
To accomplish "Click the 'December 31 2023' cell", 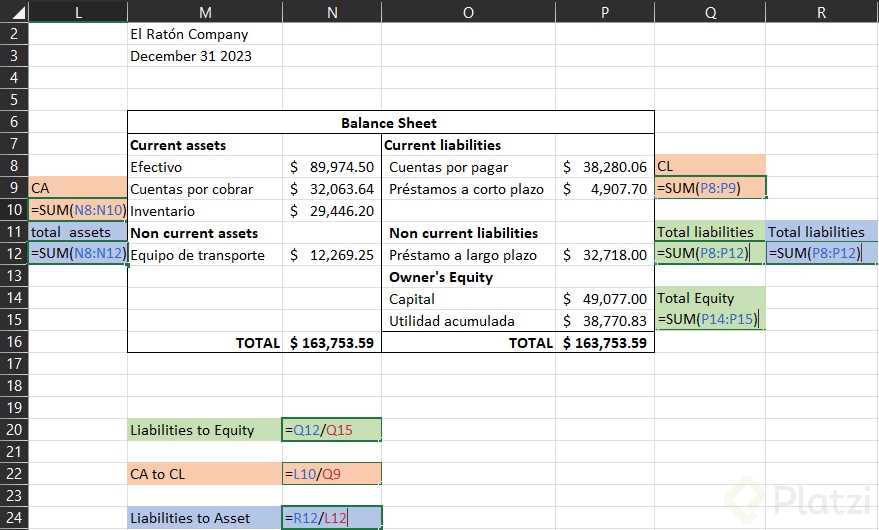I will [205, 56].
